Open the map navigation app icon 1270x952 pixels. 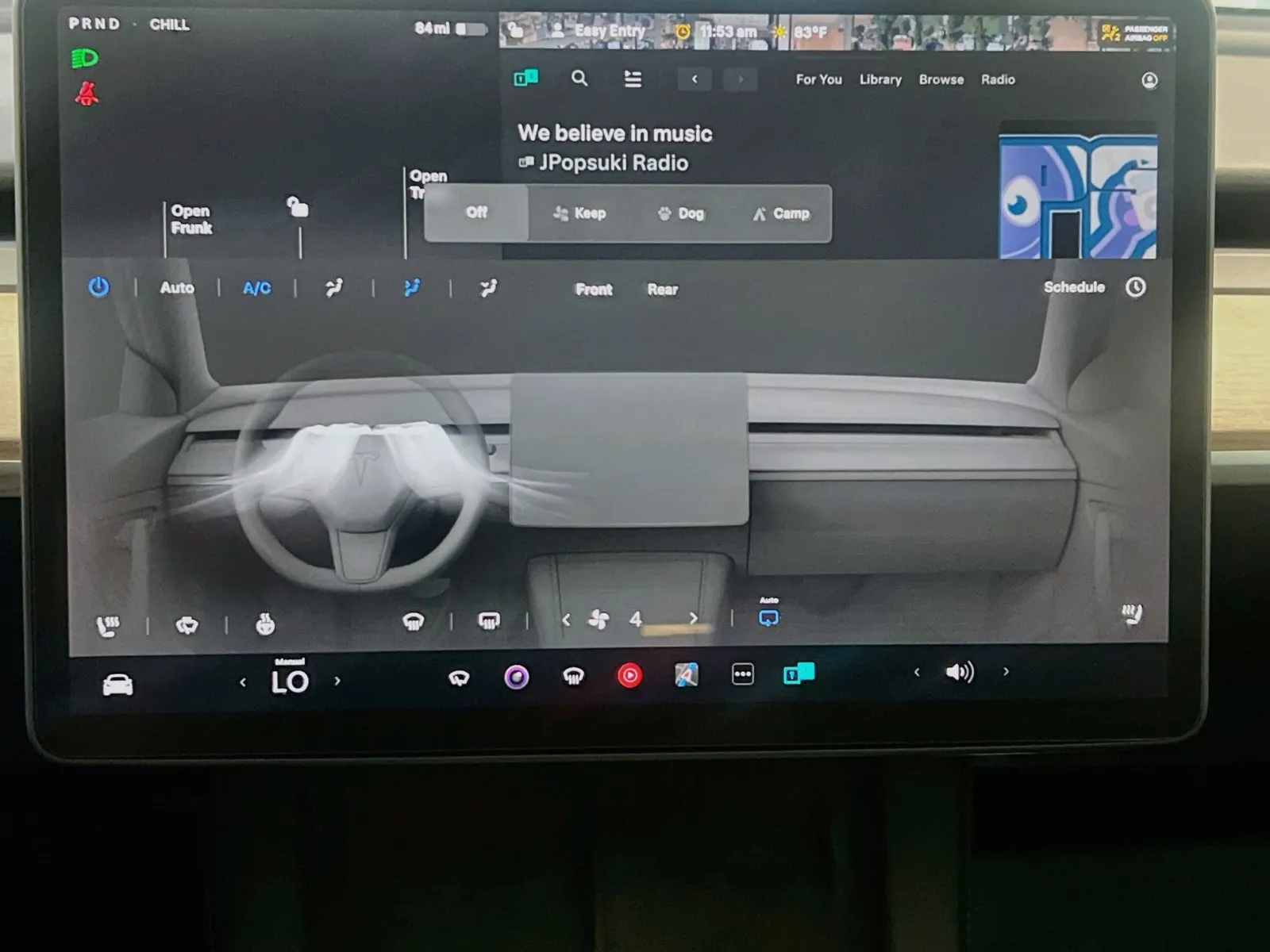click(686, 675)
